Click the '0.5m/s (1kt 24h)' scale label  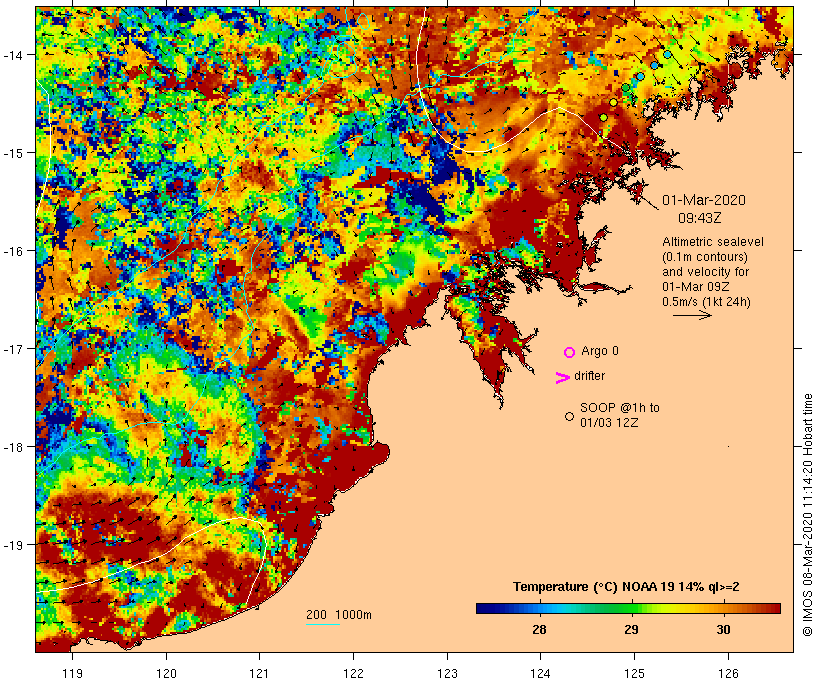pyautogui.click(x=706, y=302)
